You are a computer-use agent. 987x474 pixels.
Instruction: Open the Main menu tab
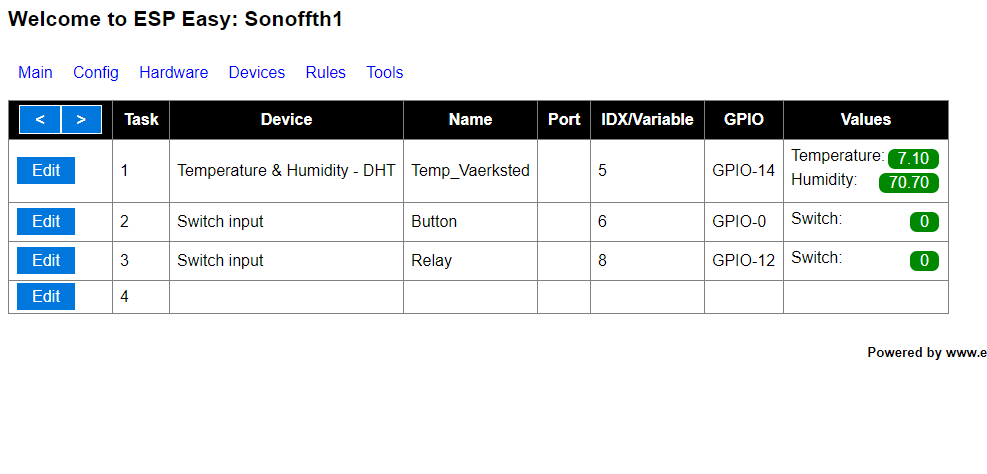pyautogui.click(x=35, y=72)
